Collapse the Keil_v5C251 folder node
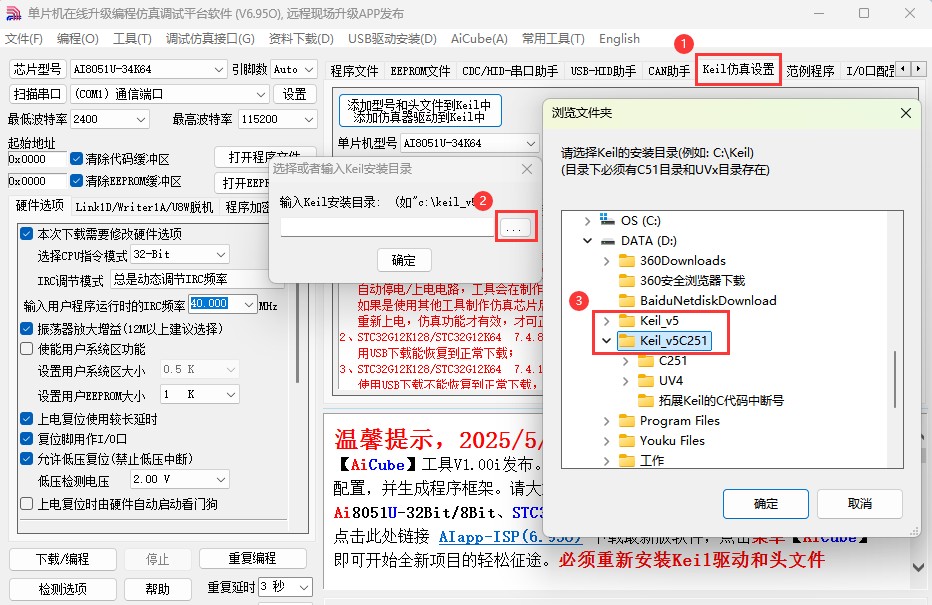Screen dimensions: 932x605 (606, 341)
